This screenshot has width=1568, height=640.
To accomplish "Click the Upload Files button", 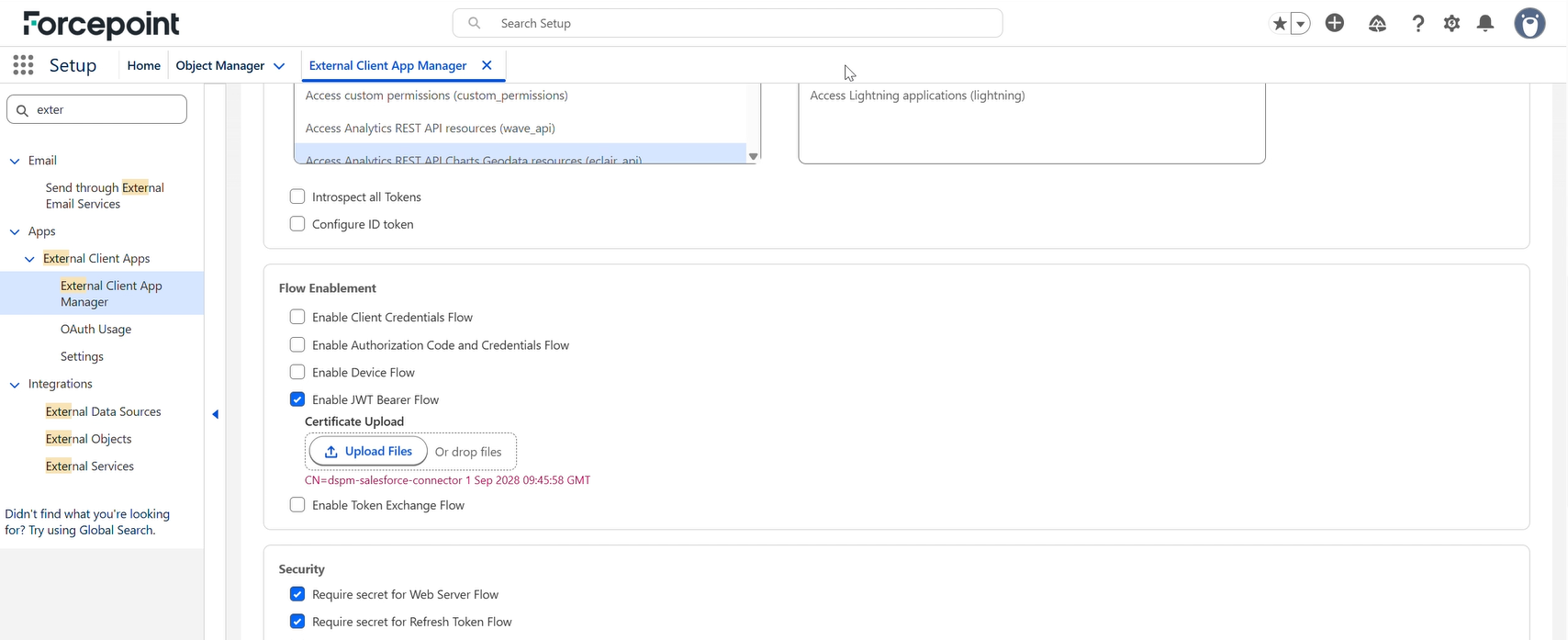I will [368, 451].
